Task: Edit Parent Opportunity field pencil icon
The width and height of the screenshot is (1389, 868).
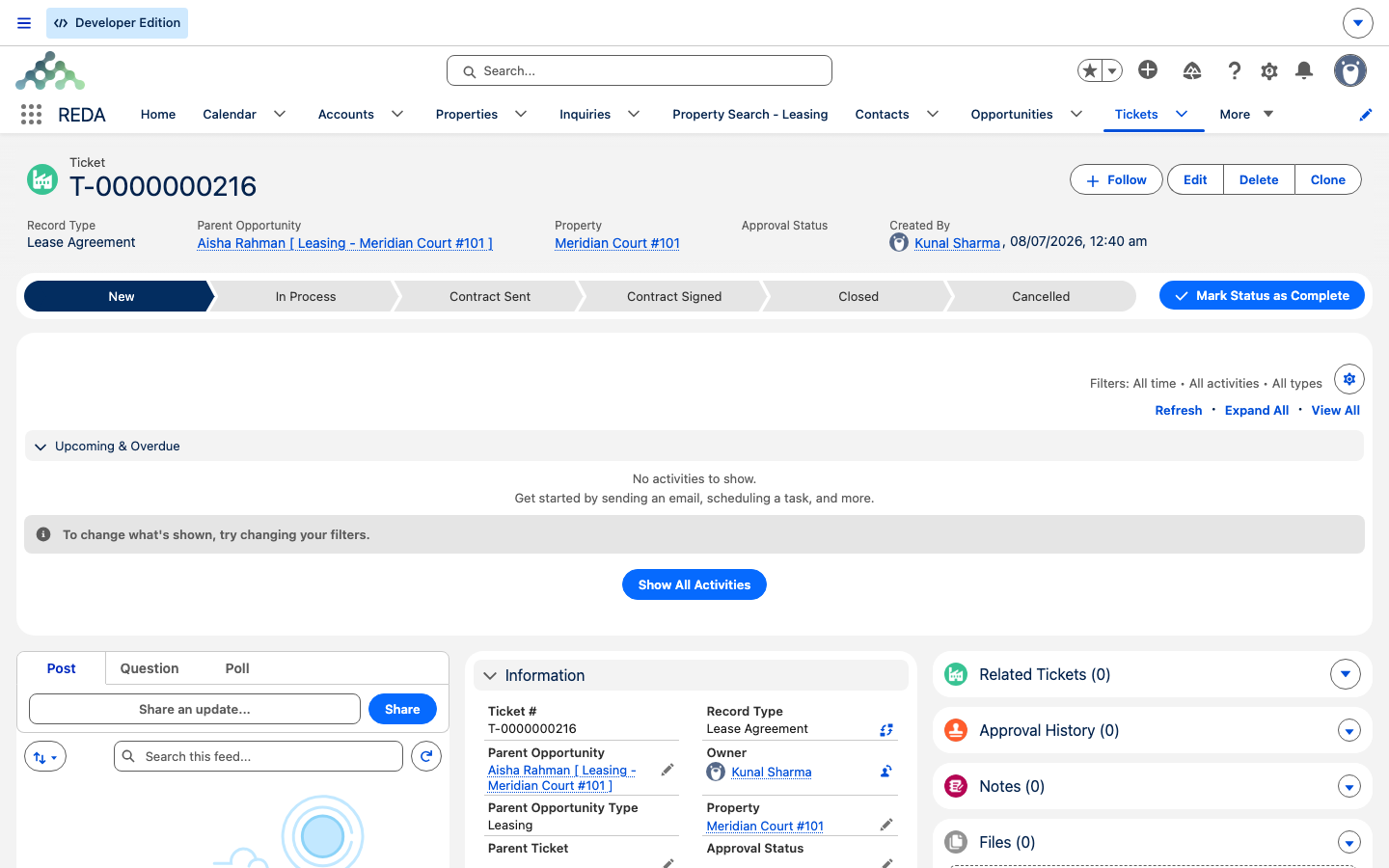Action: click(x=667, y=770)
